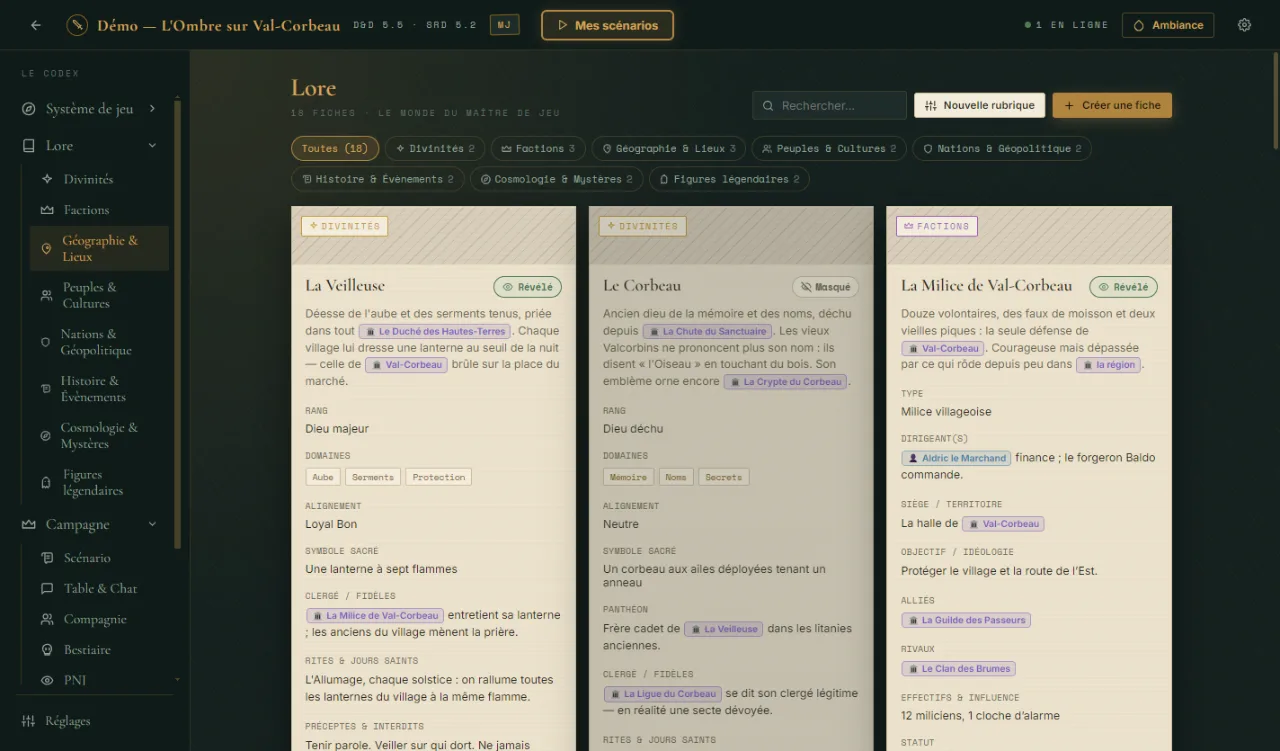Click the back arrow icon
This screenshot has height=751, width=1280.
point(36,25)
